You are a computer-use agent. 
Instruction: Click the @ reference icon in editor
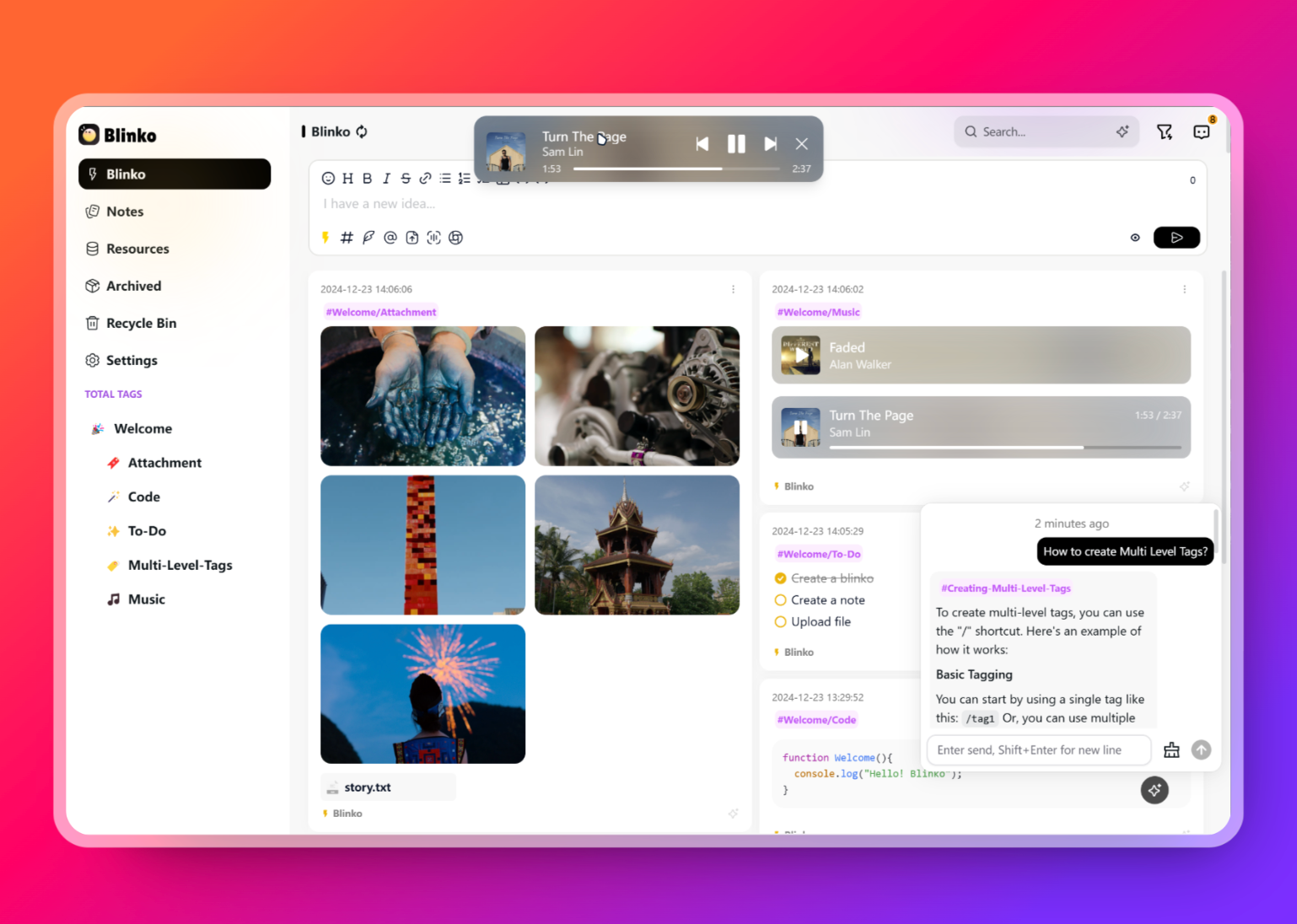pyautogui.click(x=390, y=238)
